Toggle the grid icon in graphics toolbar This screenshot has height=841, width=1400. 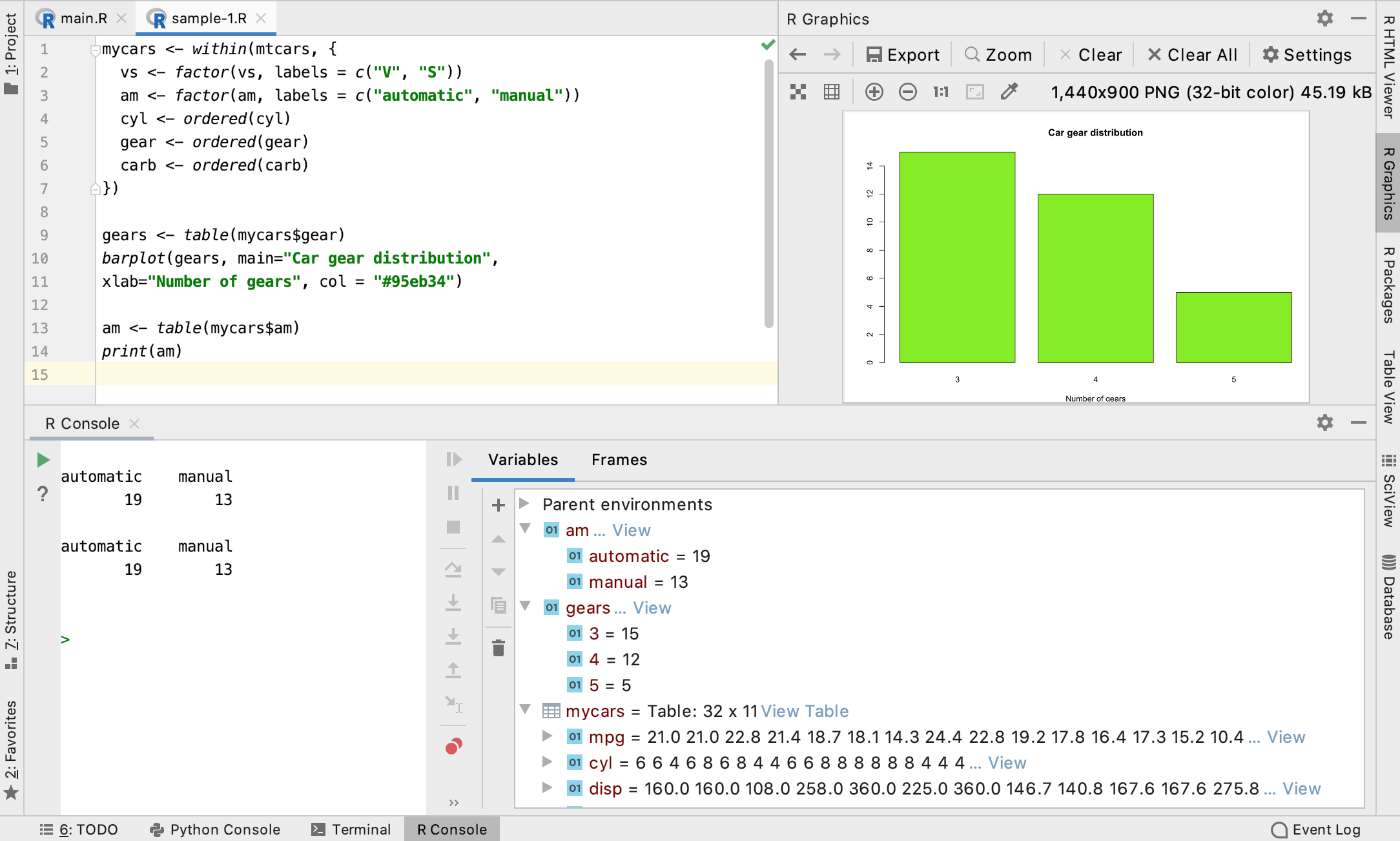[x=832, y=92]
